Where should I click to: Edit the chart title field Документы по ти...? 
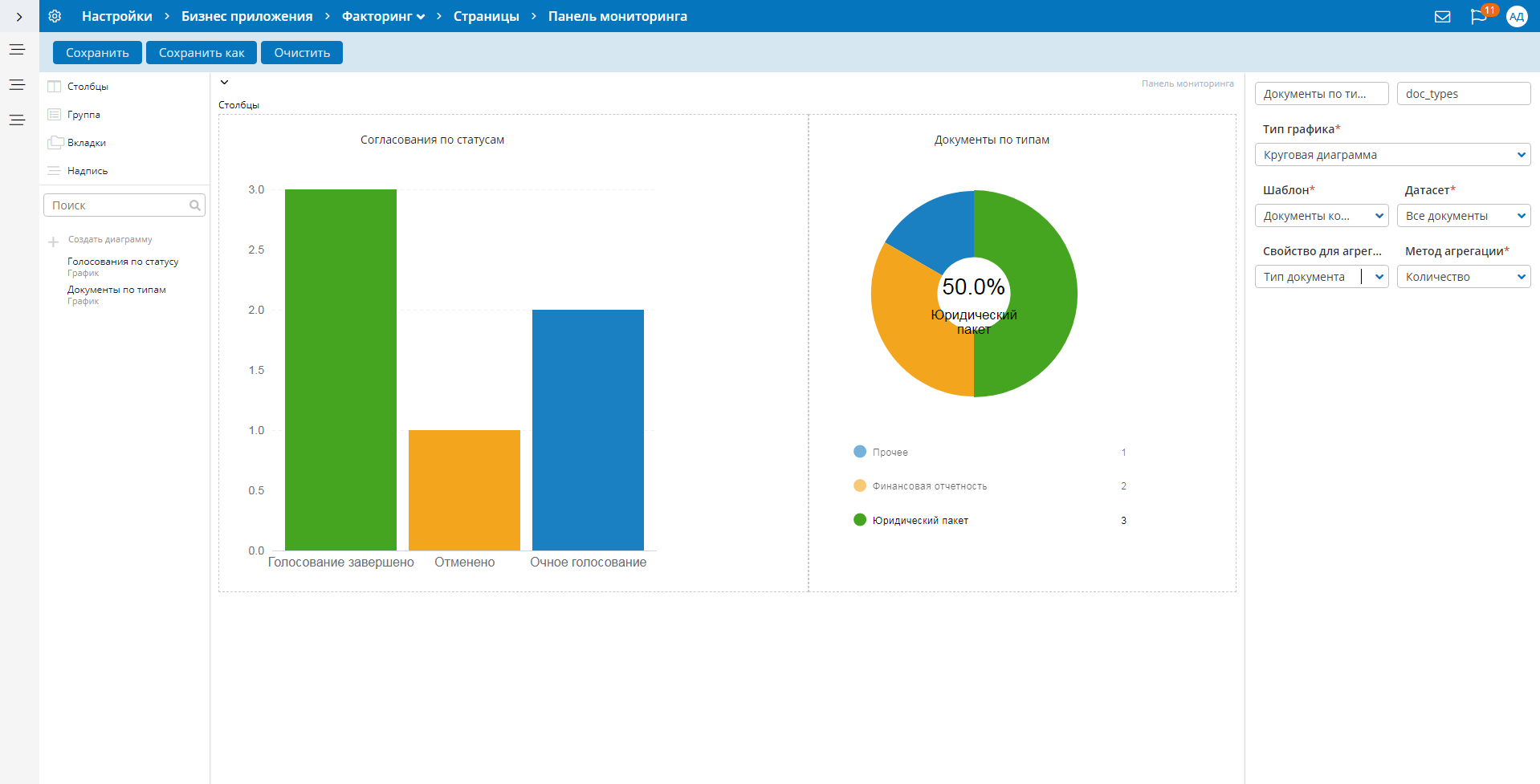[x=1322, y=94]
